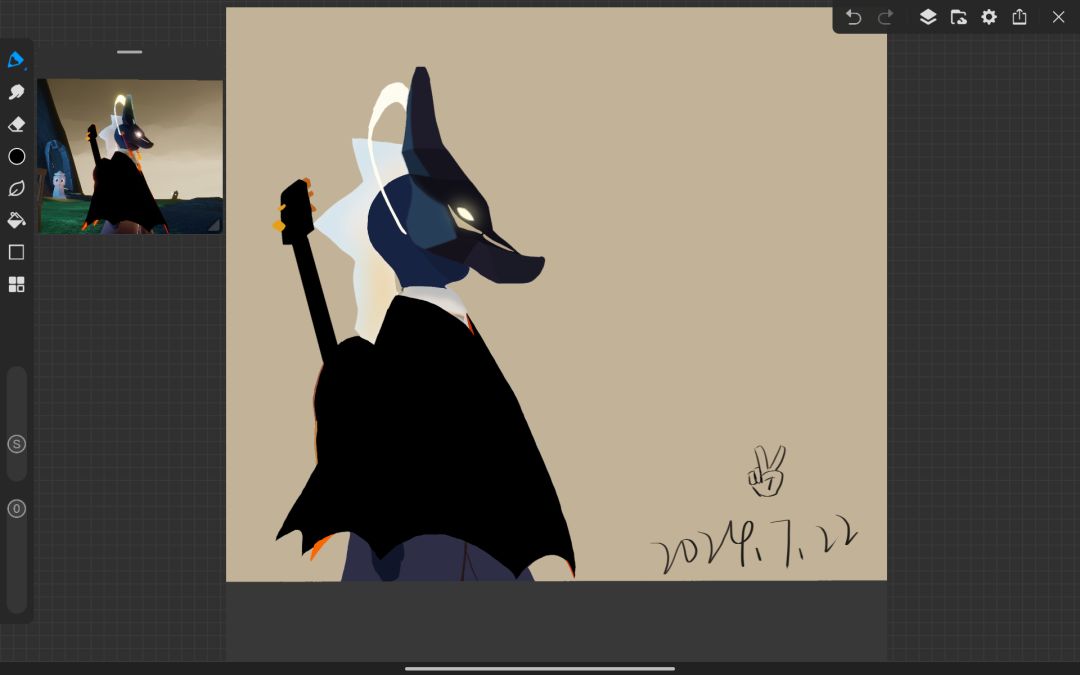This screenshot has width=1080, height=675.
Task: Share or export the drawing
Action: coord(1019,17)
